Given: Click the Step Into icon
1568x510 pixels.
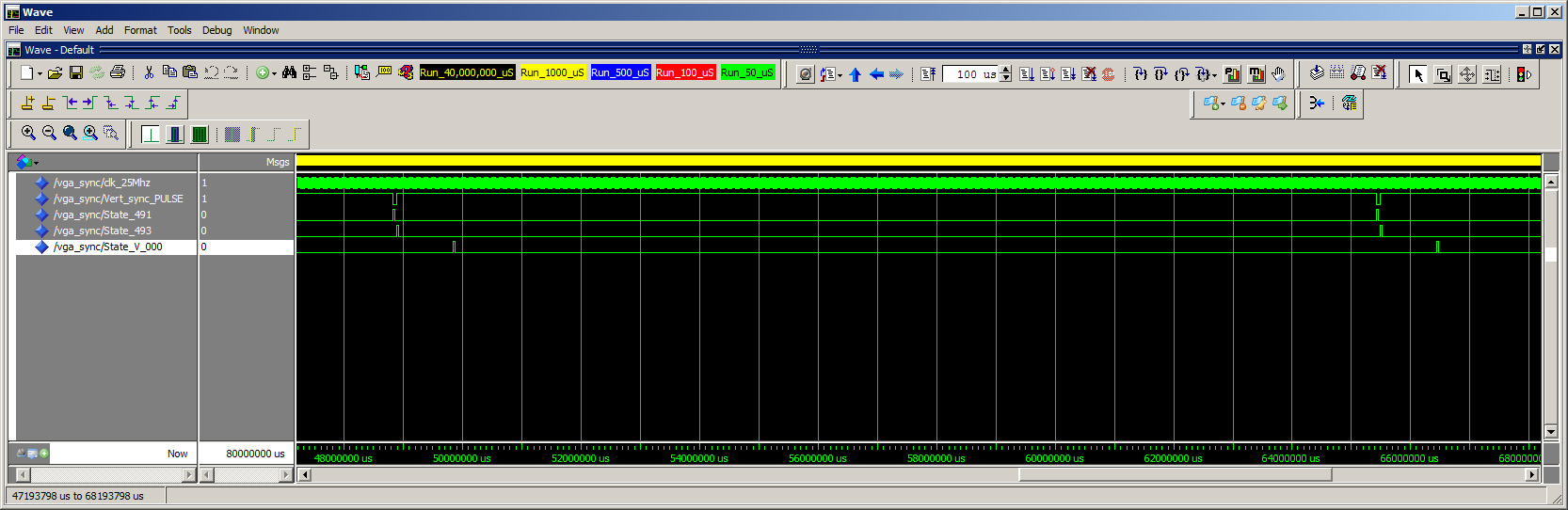Looking at the screenshot, I should [1140, 74].
